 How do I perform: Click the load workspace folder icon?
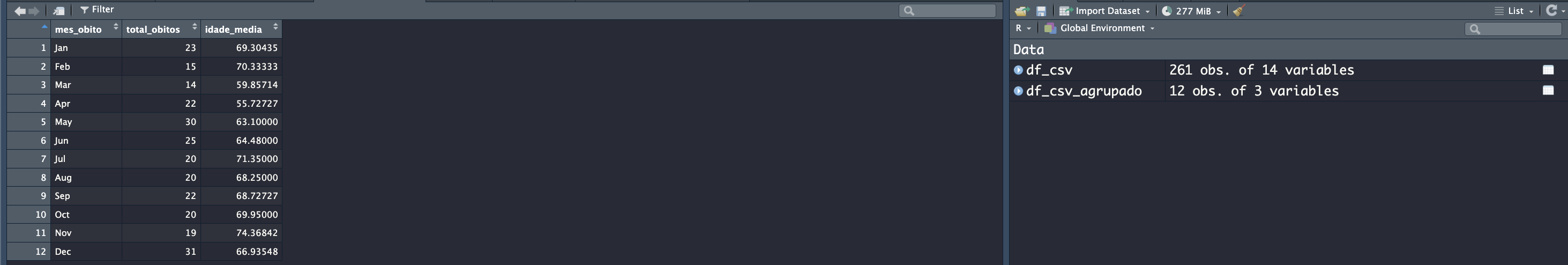[1022, 11]
